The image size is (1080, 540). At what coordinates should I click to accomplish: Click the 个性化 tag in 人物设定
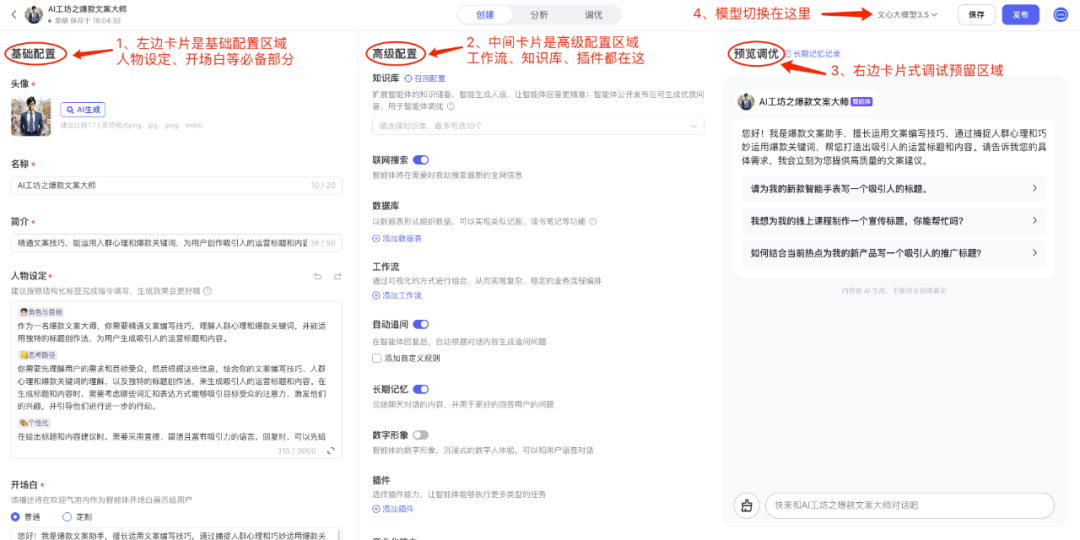36,422
